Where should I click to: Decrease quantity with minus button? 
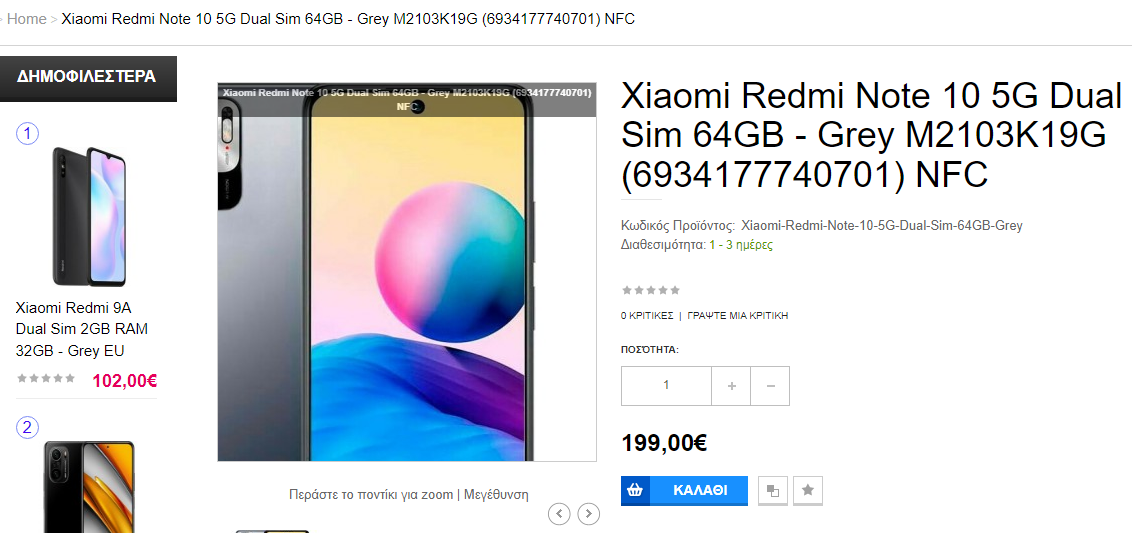pyautogui.click(x=770, y=386)
